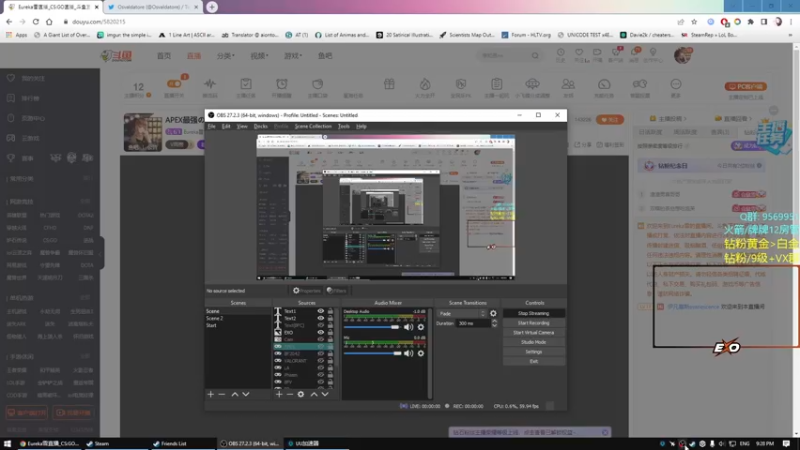Click Exit button in OBS Controls
The image size is (800, 450).
click(x=534, y=361)
